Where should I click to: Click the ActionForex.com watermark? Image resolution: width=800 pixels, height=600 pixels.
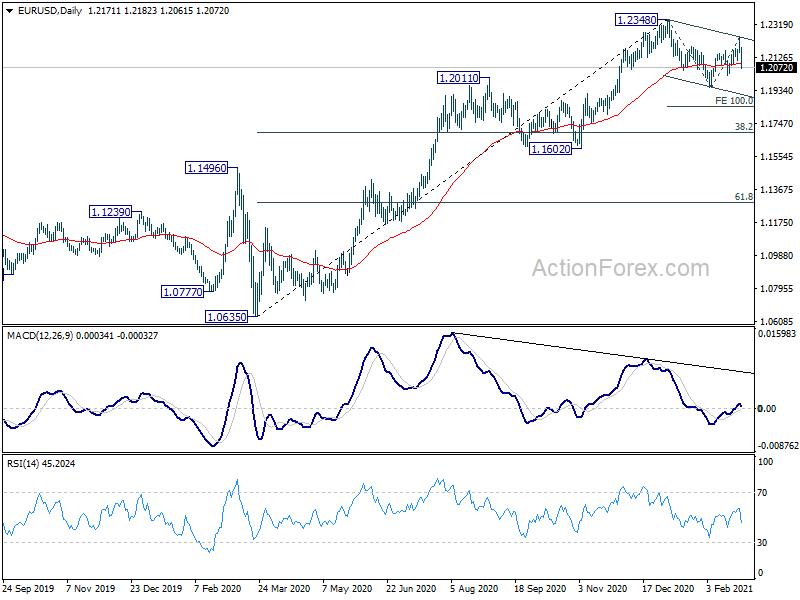pyautogui.click(x=620, y=268)
